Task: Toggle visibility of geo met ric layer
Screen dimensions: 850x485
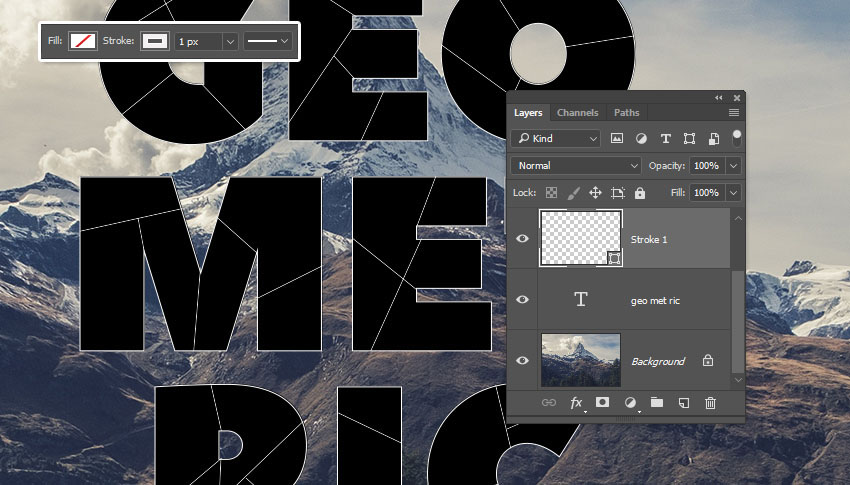Action: pyautogui.click(x=523, y=299)
